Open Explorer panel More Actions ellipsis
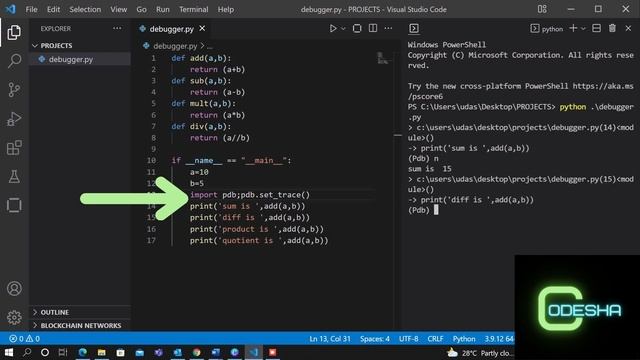The image size is (640, 360). 117,29
